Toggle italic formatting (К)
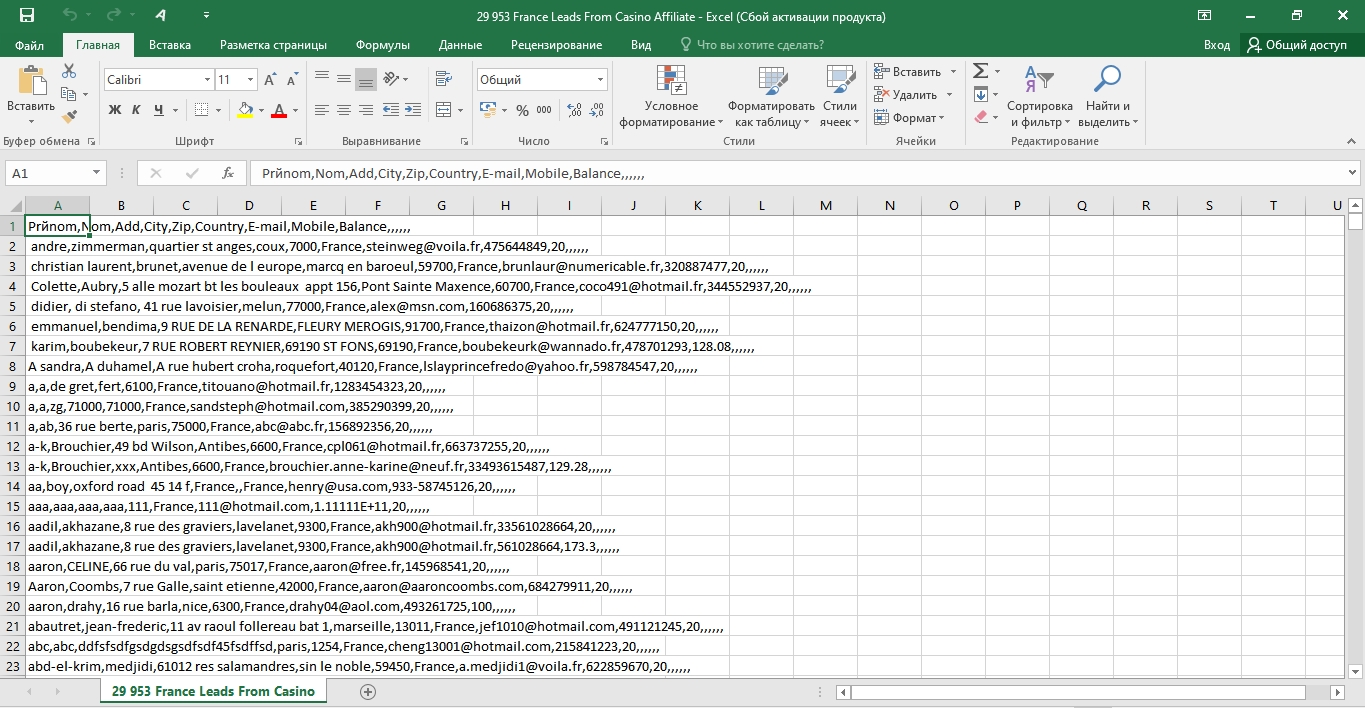The height and width of the screenshot is (708, 1365). [x=137, y=110]
